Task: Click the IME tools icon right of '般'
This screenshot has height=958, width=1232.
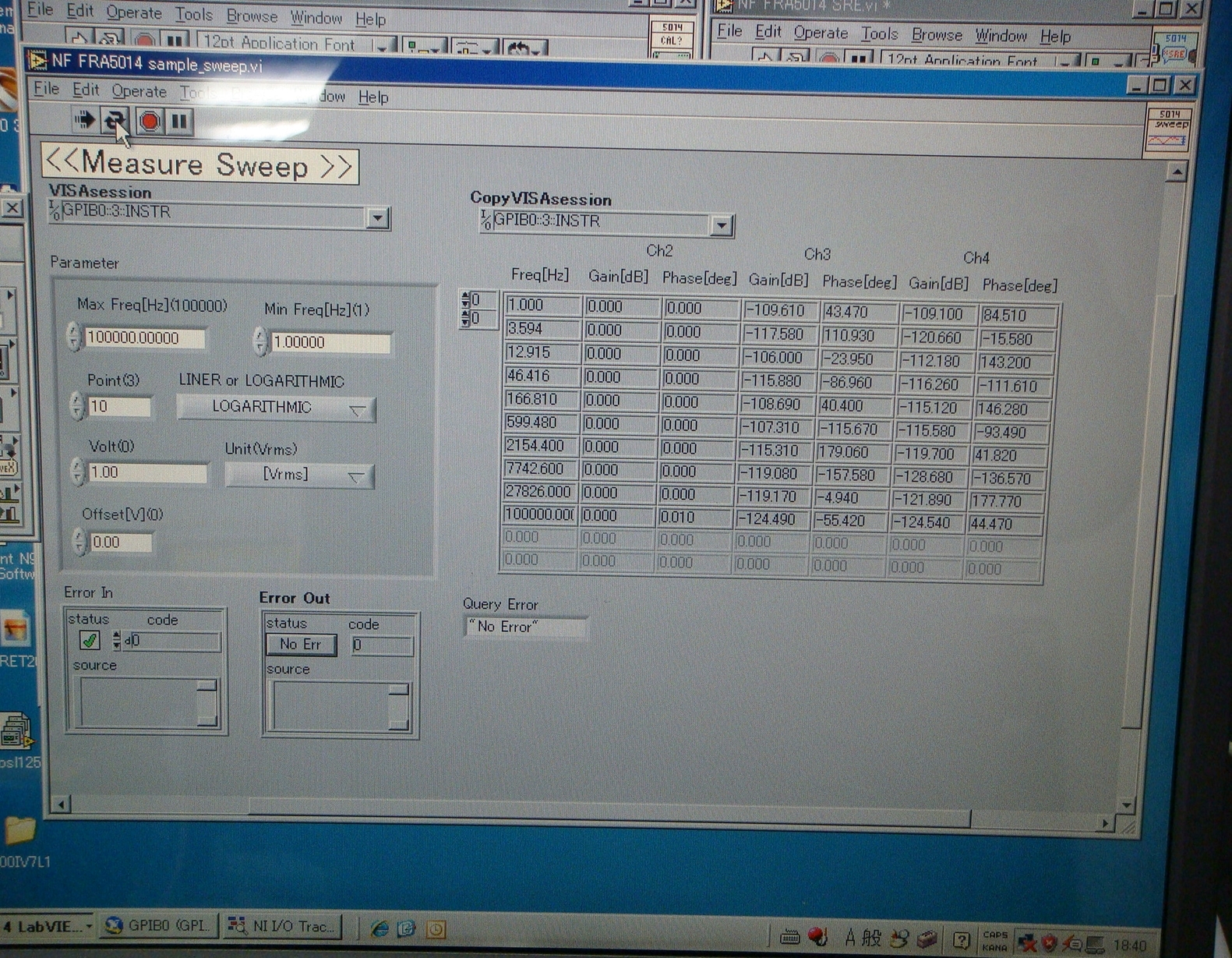Action: click(x=899, y=939)
